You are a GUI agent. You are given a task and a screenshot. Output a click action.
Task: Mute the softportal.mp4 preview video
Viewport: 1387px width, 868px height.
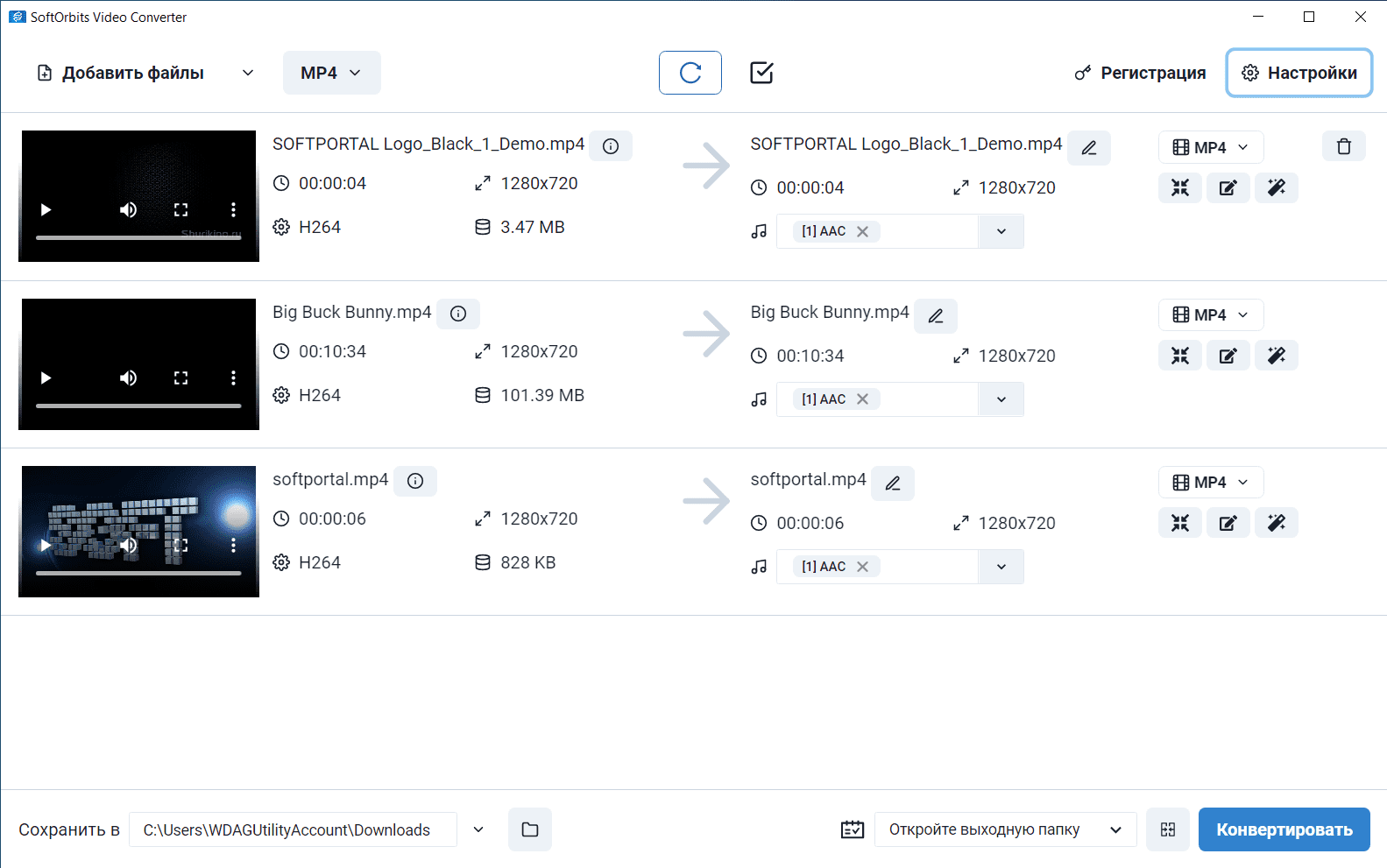click(x=129, y=545)
